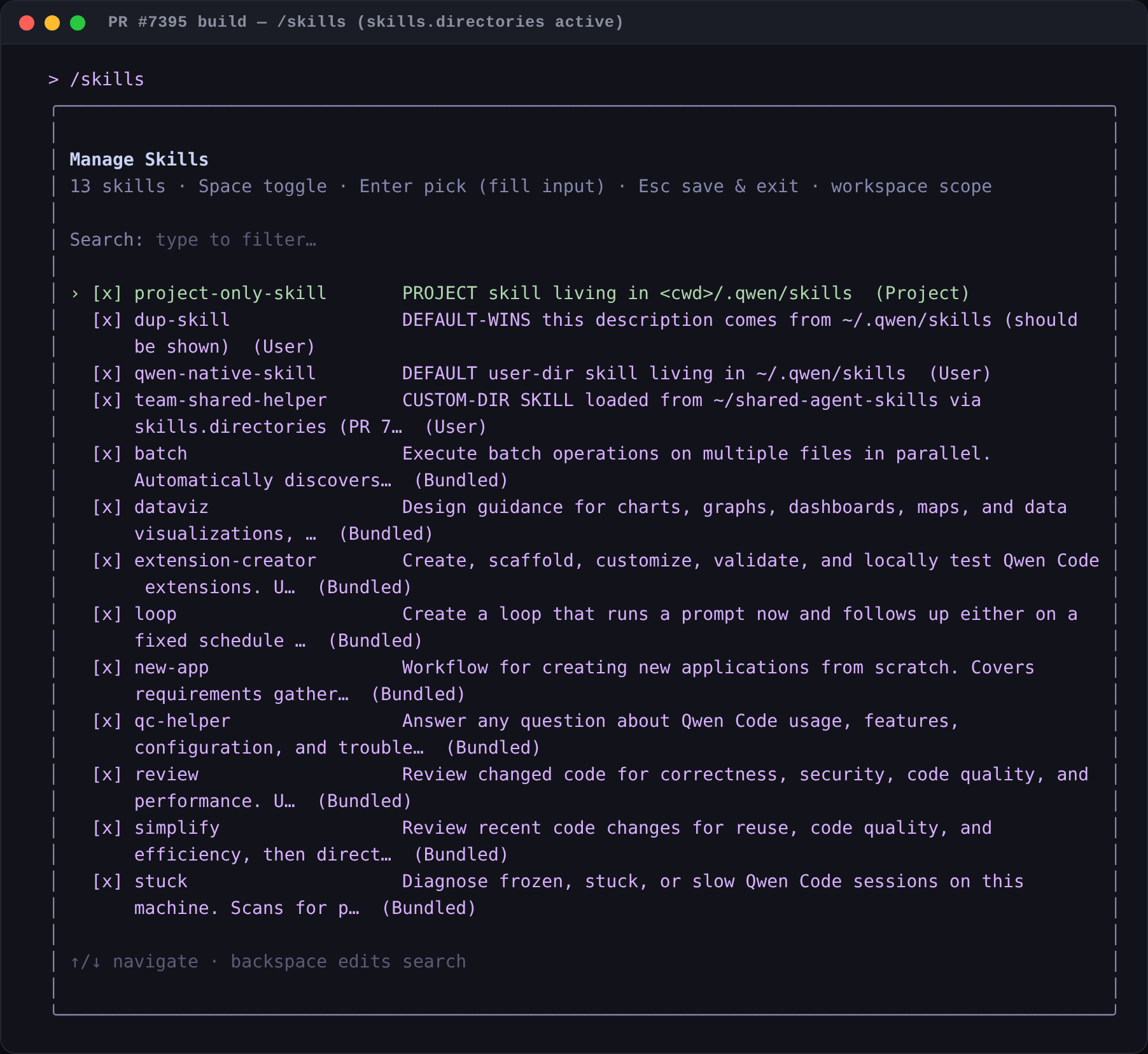Click the (Bundled) tag of the stuck skill
Image resolution: width=1148 pixels, height=1054 pixels.
click(x=429, y=908)
